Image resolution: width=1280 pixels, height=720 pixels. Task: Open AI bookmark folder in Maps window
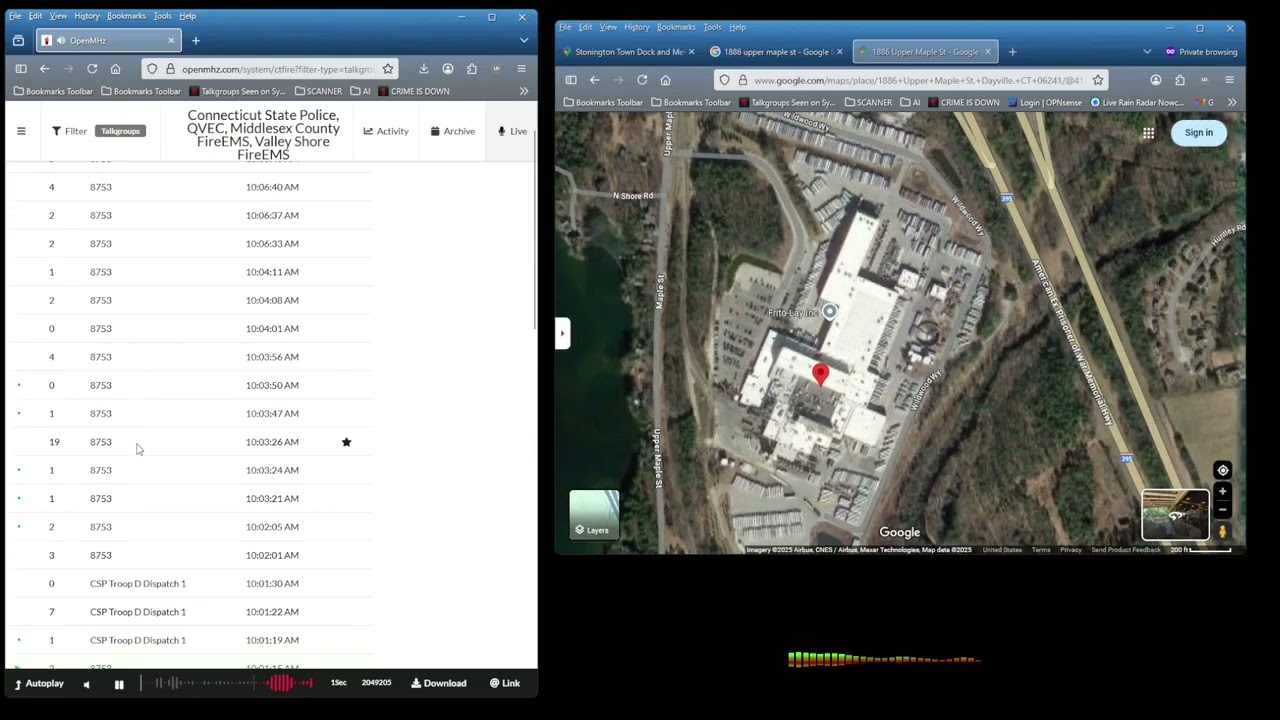coord(911,102)
